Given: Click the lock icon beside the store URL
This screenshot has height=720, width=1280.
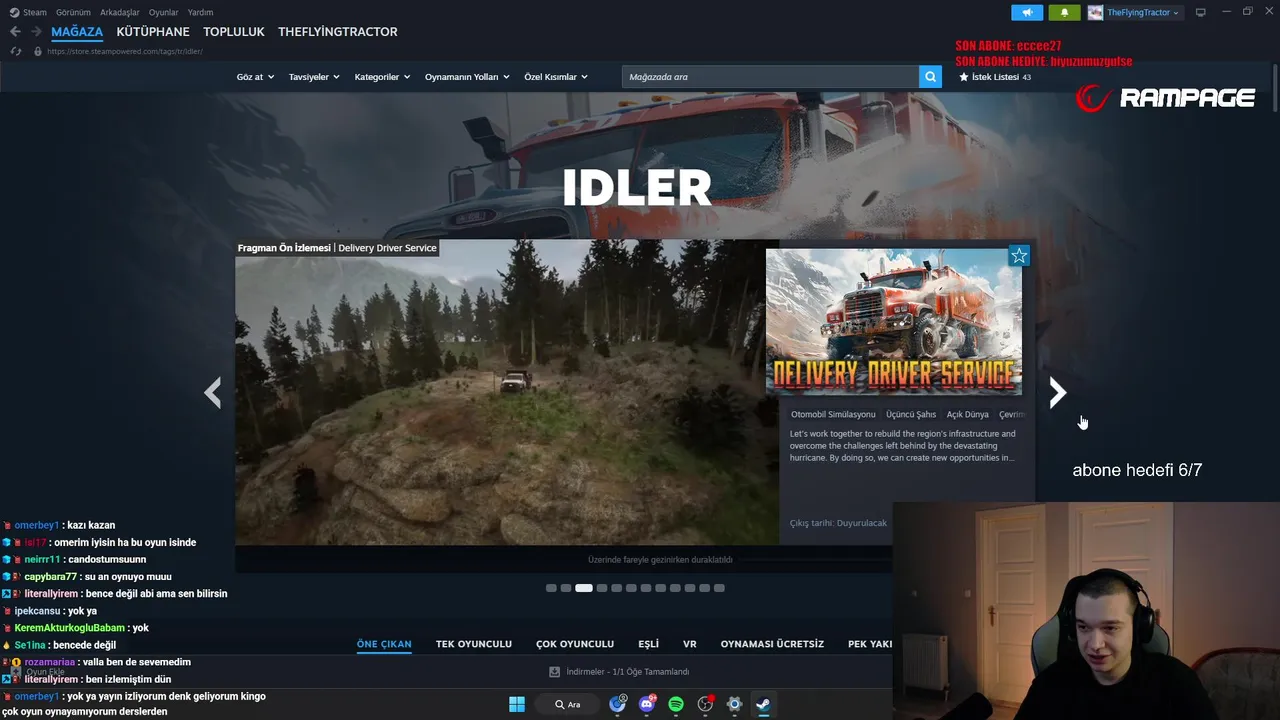Looking at the screenshot, I should [x=38, y=51].
